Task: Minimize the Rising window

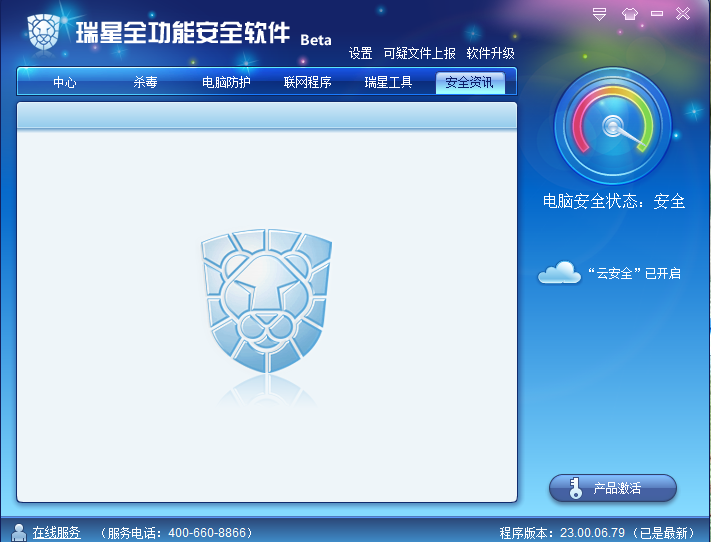Action: tap(657, 14)
